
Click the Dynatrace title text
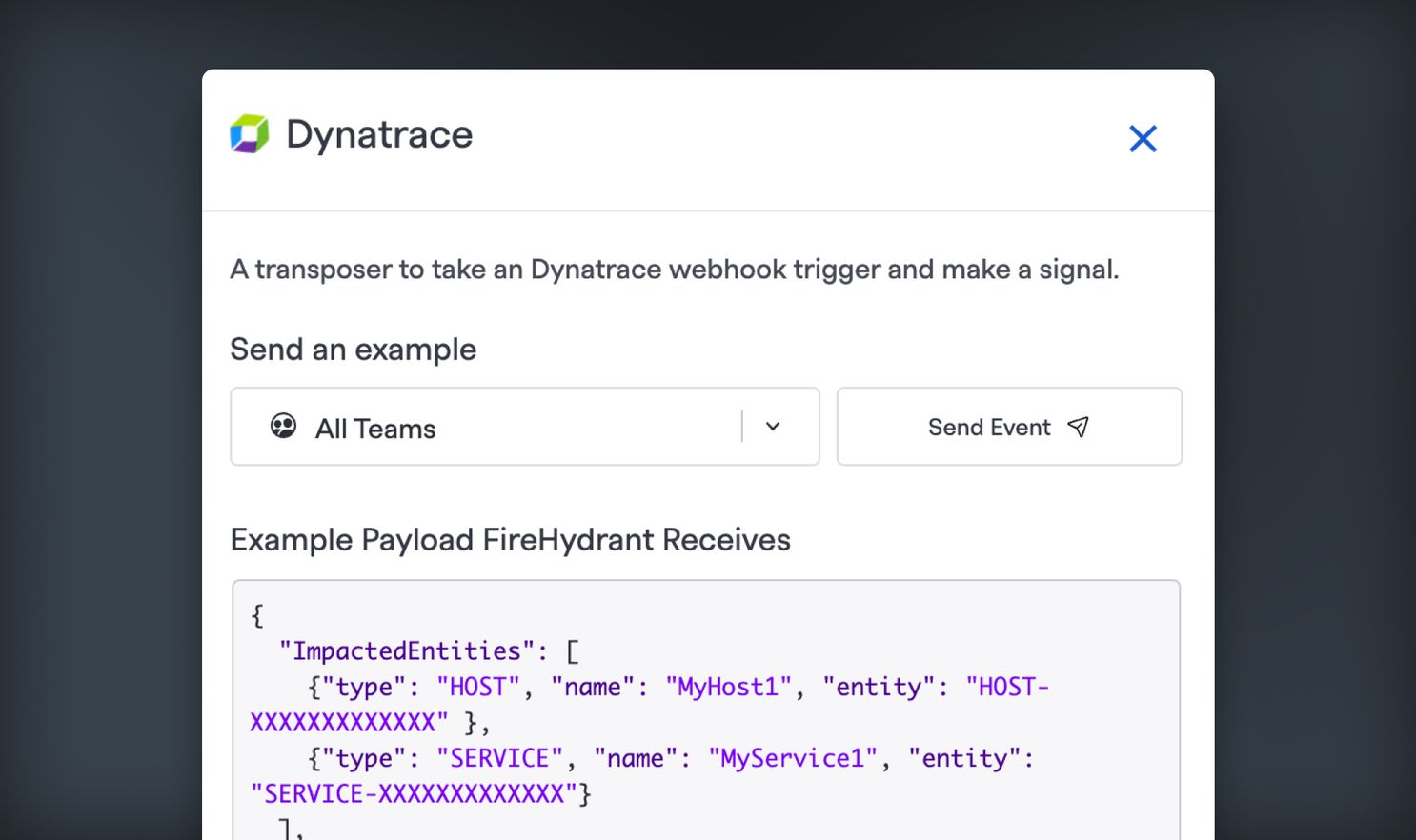(x=379, y=134)
